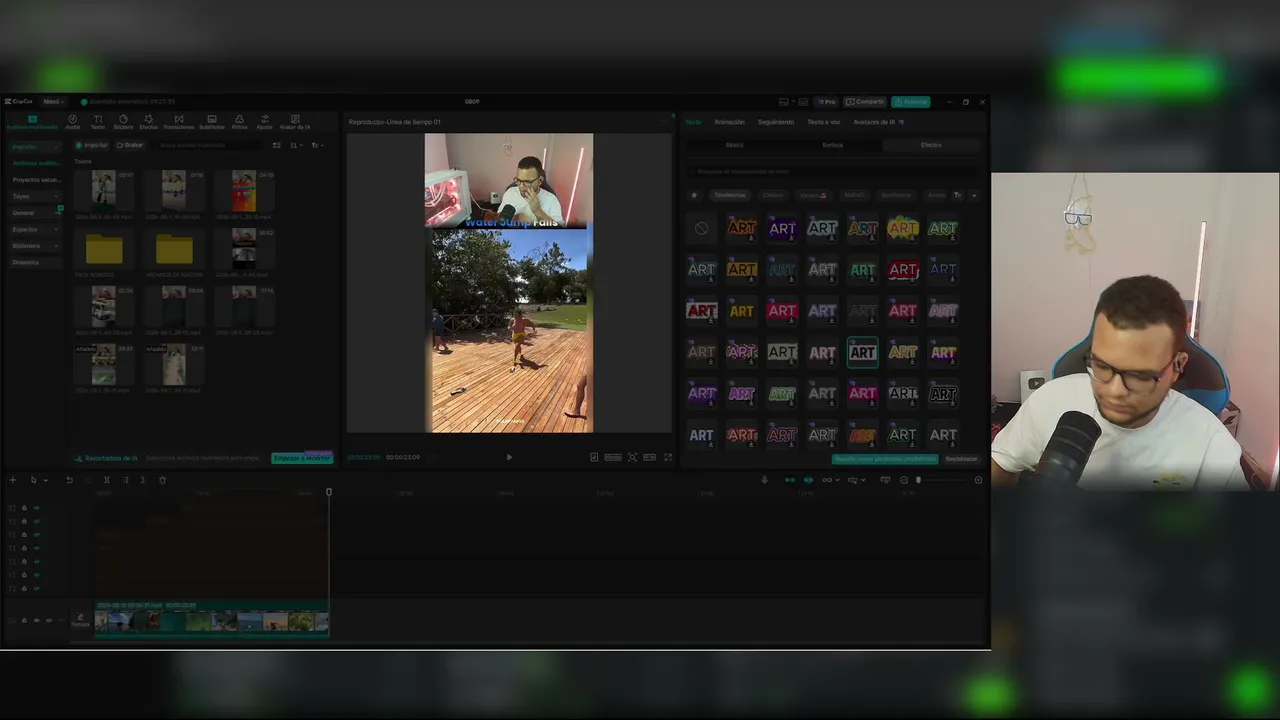The height and width of the screenshot is (720, 1280).
Task: Switch to the Animación tab
Action: (729, 122)
